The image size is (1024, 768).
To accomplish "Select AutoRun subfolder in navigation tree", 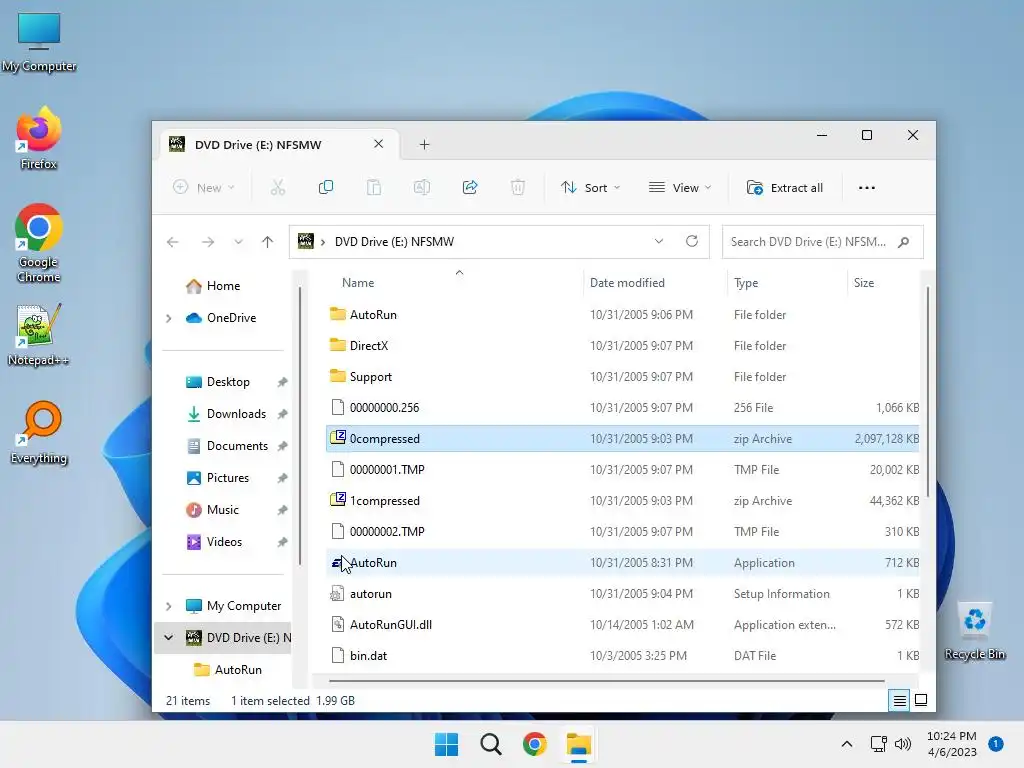I will 238,669.
